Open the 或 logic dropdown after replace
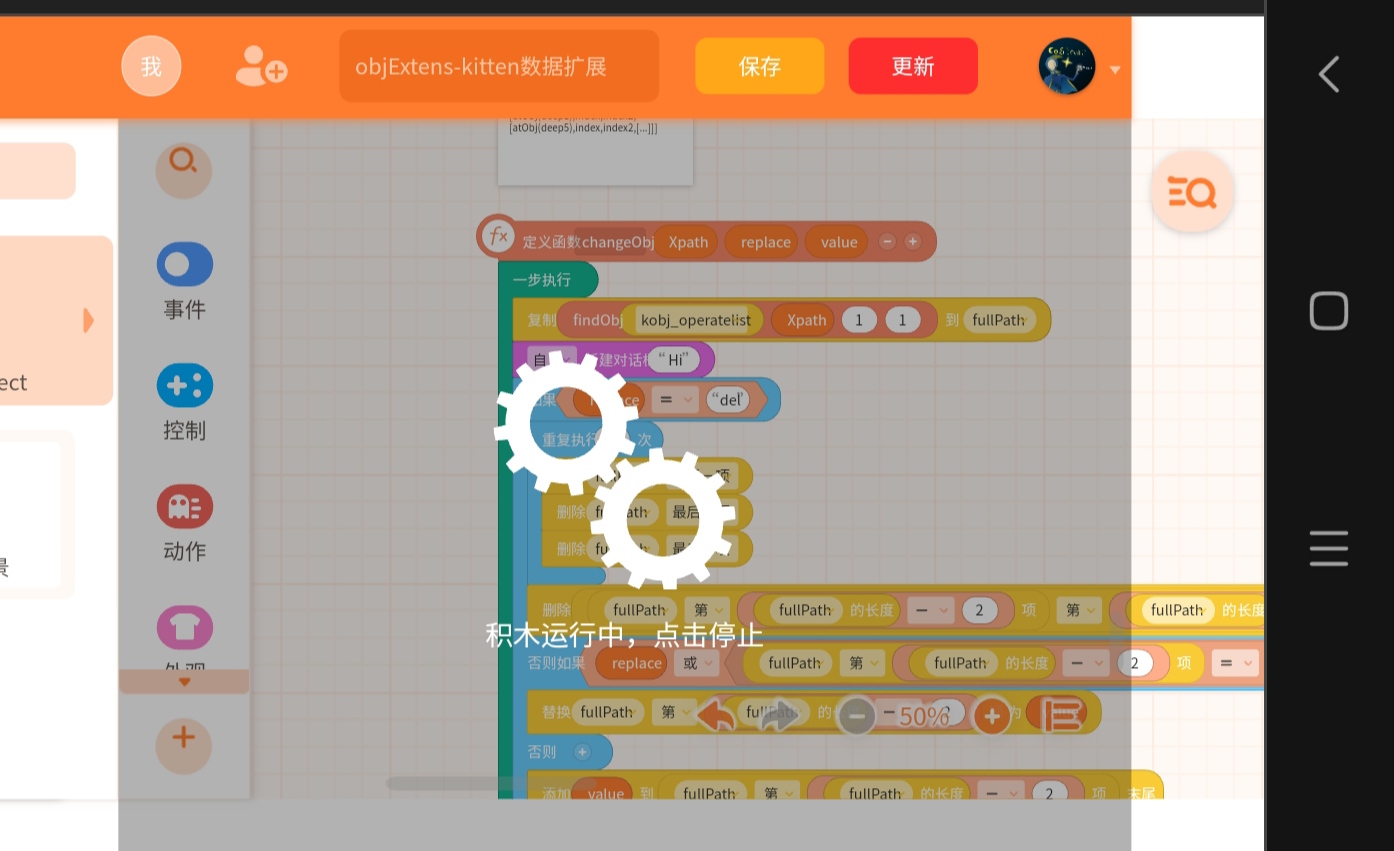The height and width of the screenshot is (851, 1394). click(x=696, y=663)
